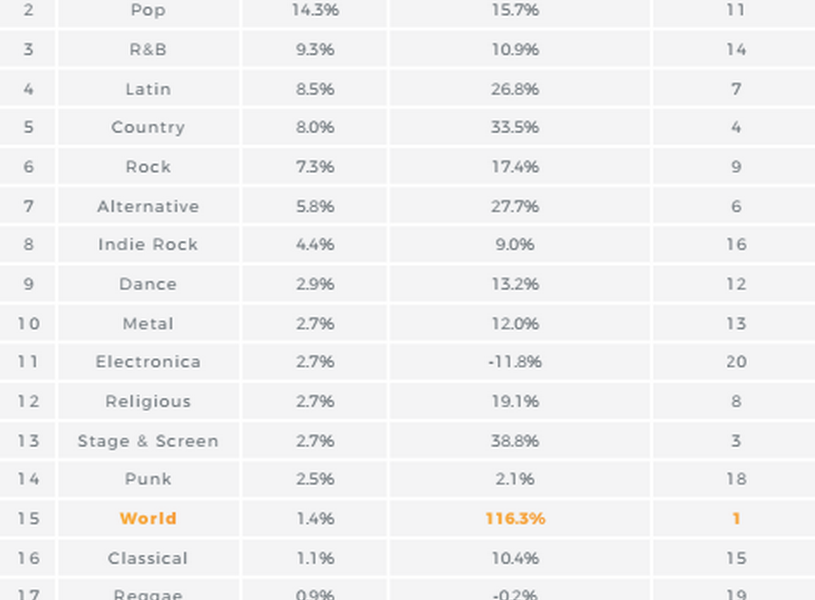
Task: Select the Punk genre cell
Action: point(148,479)
